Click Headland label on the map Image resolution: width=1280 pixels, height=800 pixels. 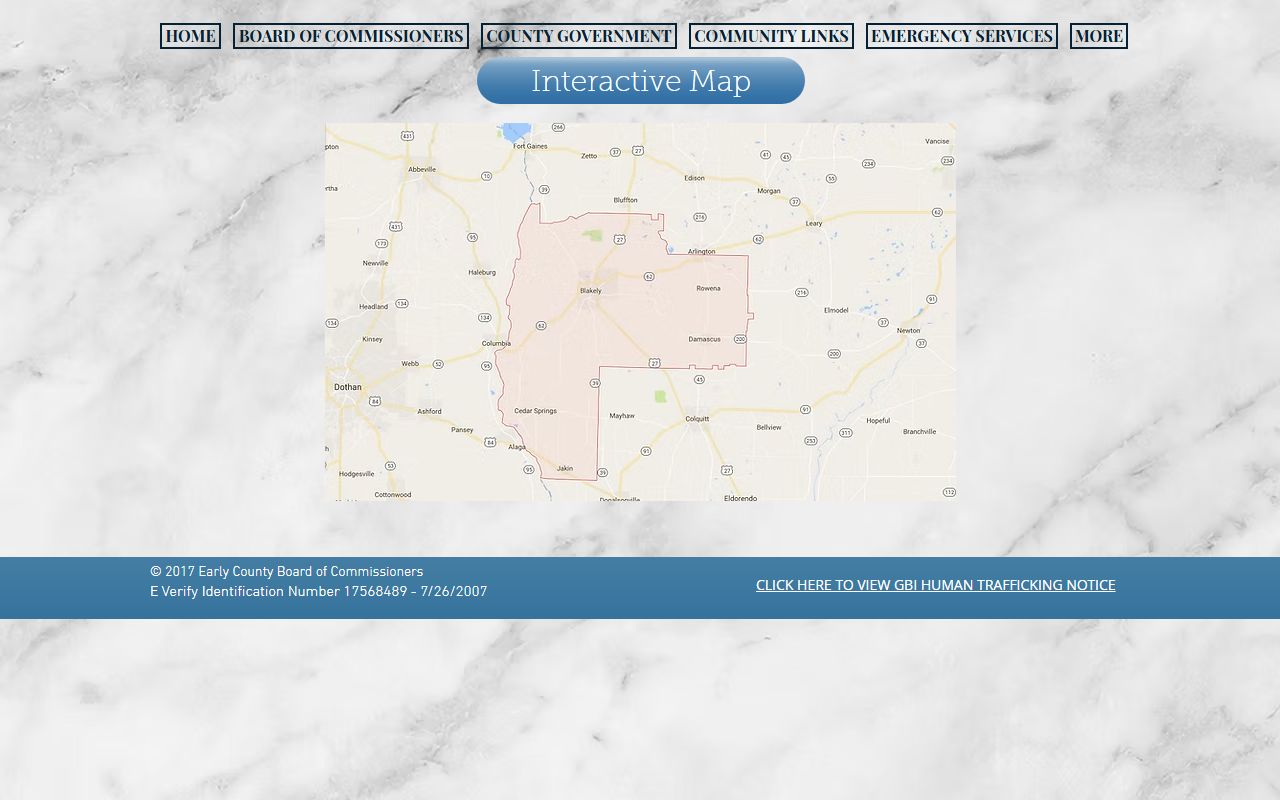(373, 307)
